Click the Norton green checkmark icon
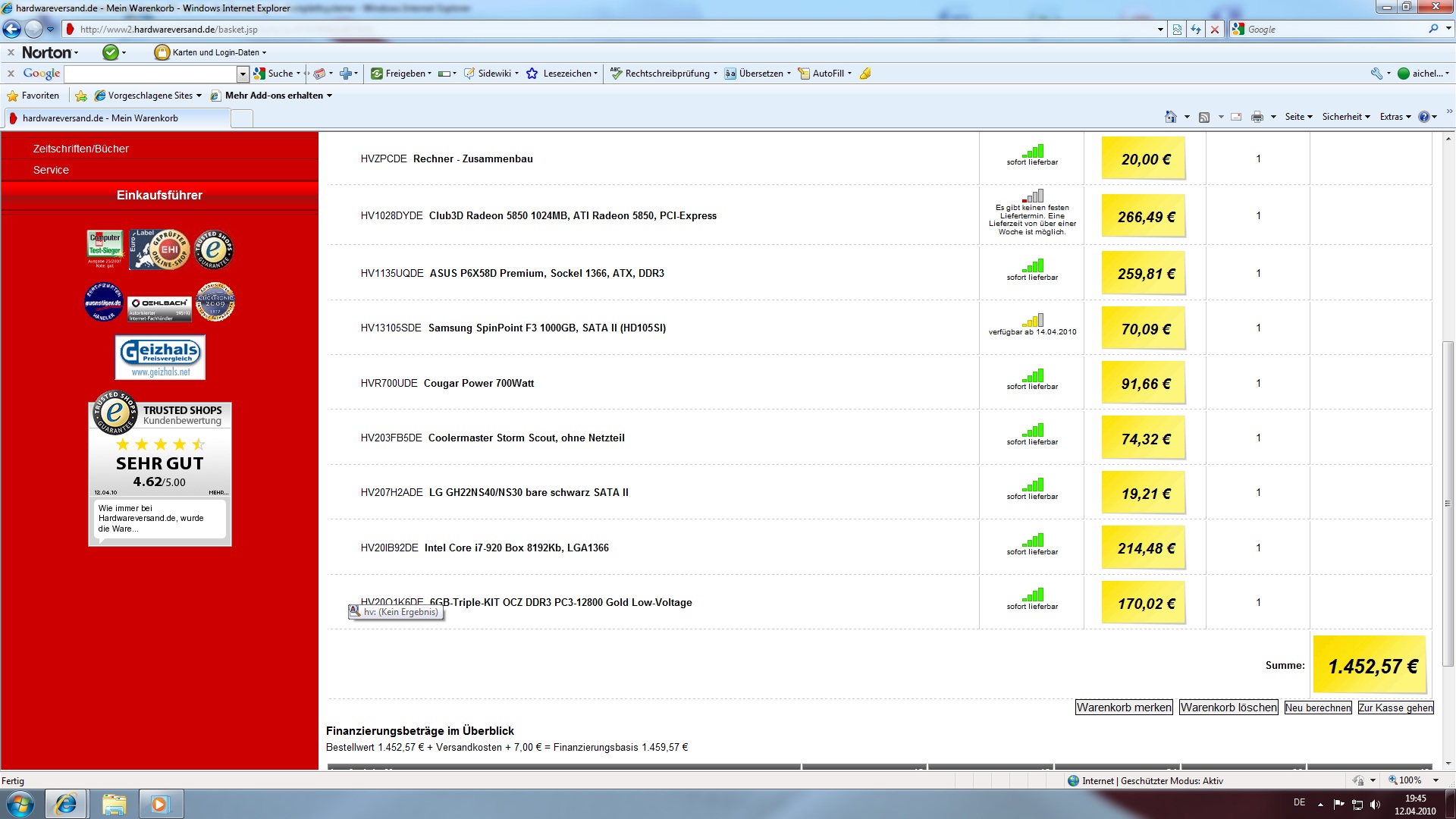Viewport: 1456px width, 819px height. pos(111,52)
